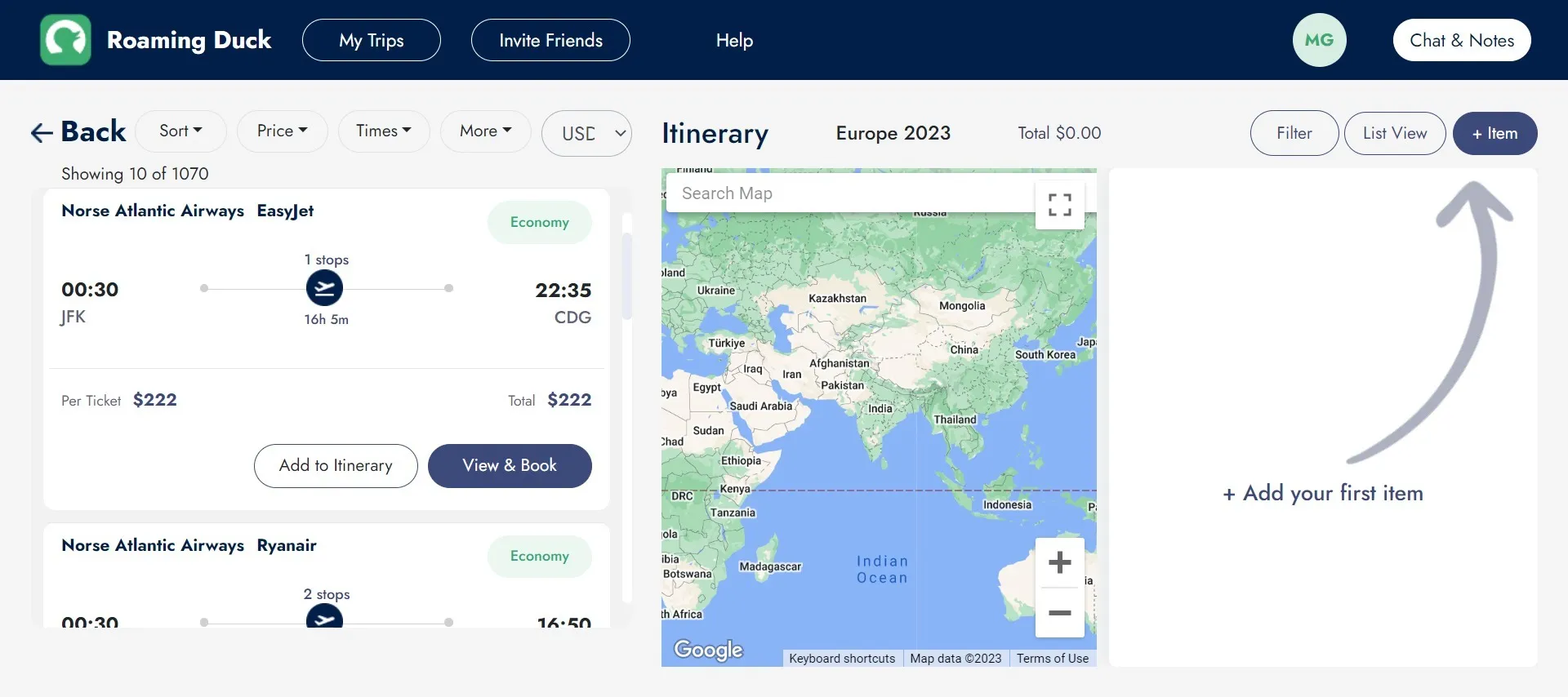Zoom out on the map
This screenshot has width=1568, height=697.
point(1059,612)
